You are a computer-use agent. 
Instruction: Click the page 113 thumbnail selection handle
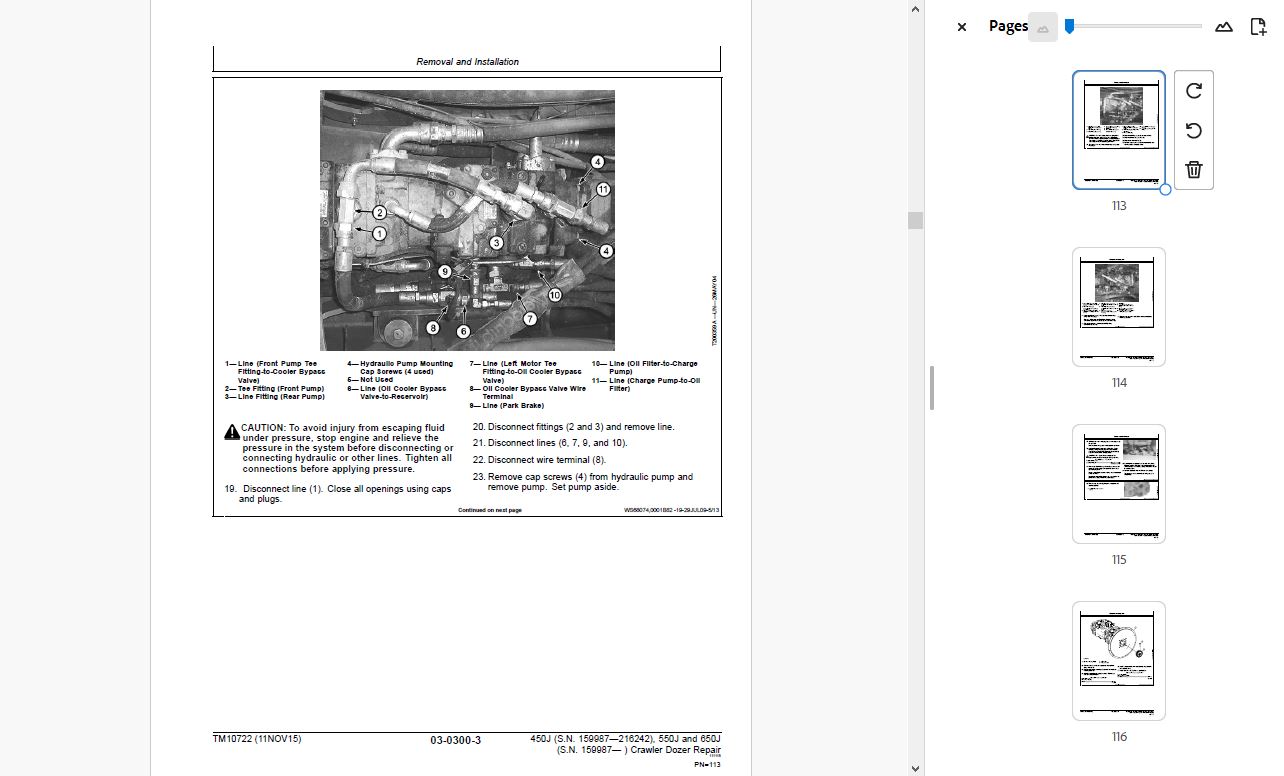1165,189
